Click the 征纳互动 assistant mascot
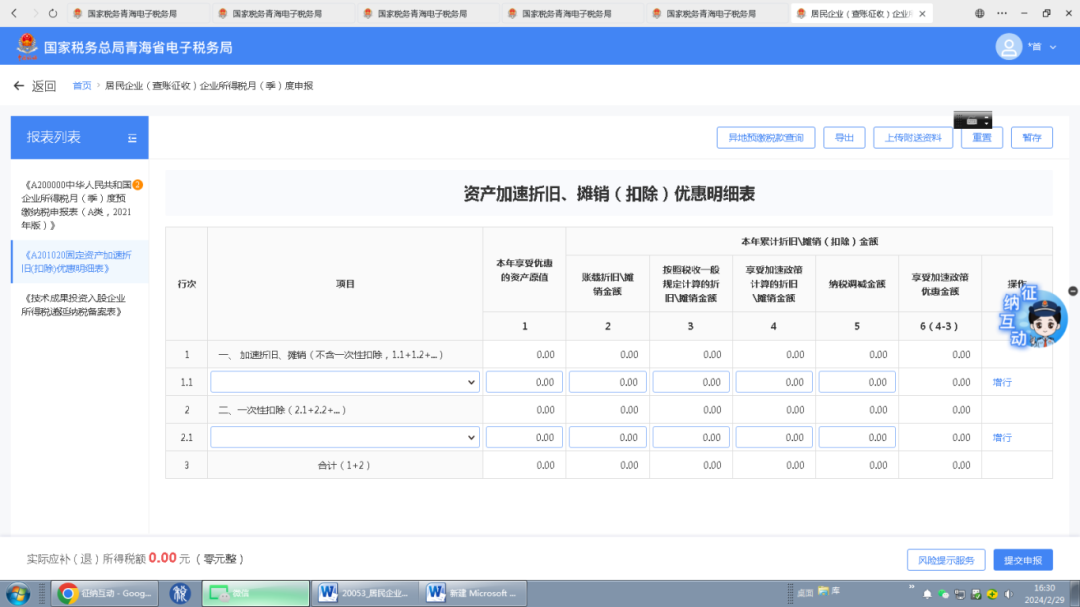Viewport: 1080px width, 607px height. click(1035, 316)
